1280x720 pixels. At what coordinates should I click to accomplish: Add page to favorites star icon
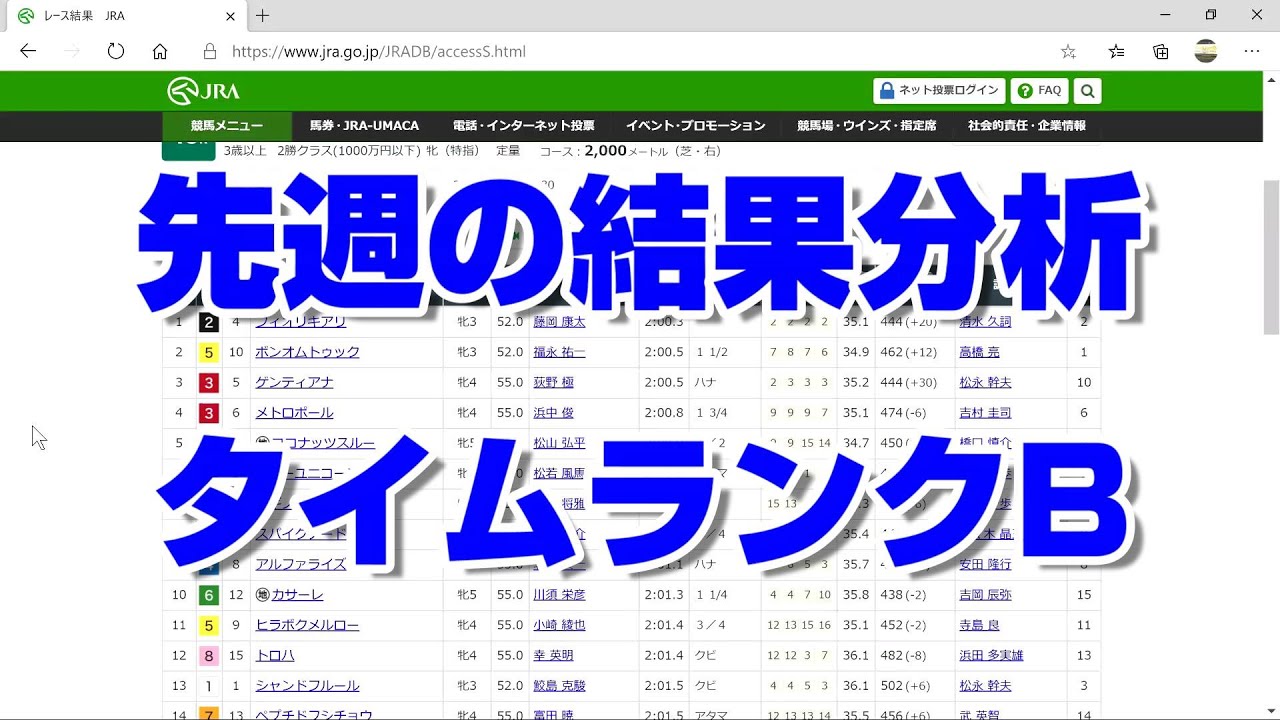click(x=1068, y=51)
